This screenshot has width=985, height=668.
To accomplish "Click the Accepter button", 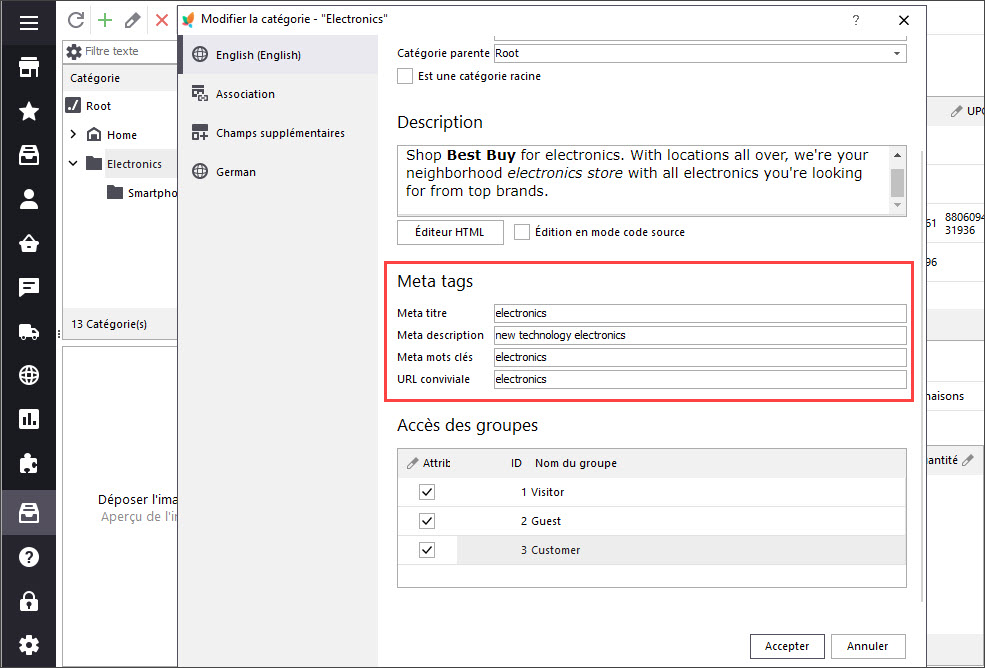I will pyautogui.click(x=786, y=646).
